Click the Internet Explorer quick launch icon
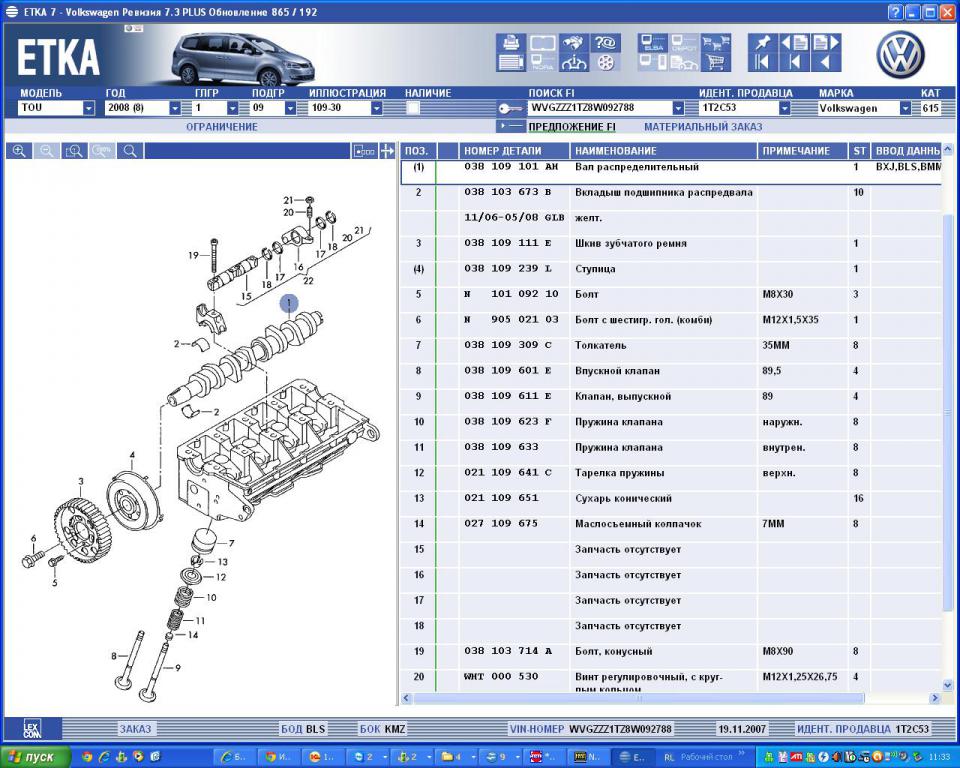The width and height of the screenshot is (960, 768). coord(104,757)
